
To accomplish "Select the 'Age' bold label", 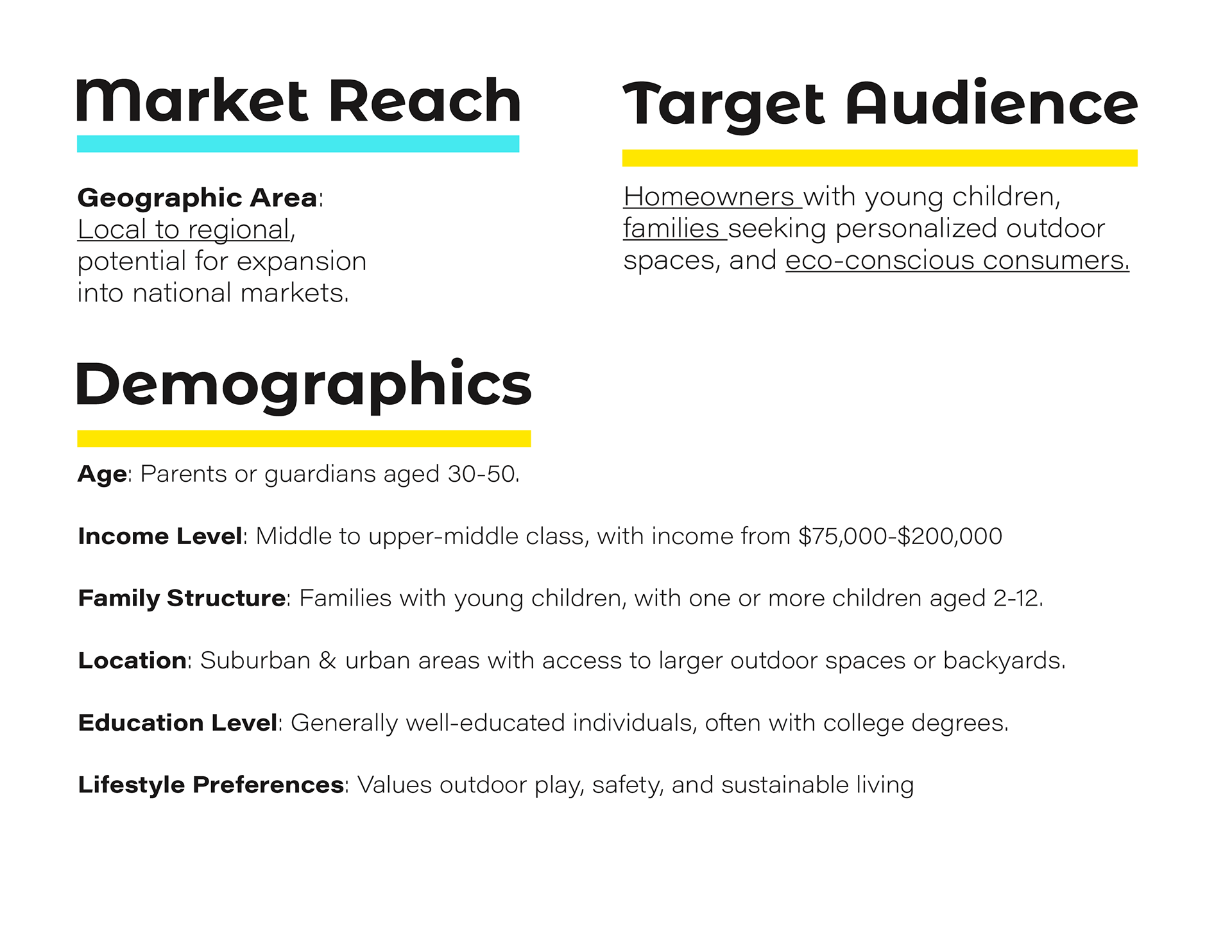I will [x=102, y=475].
